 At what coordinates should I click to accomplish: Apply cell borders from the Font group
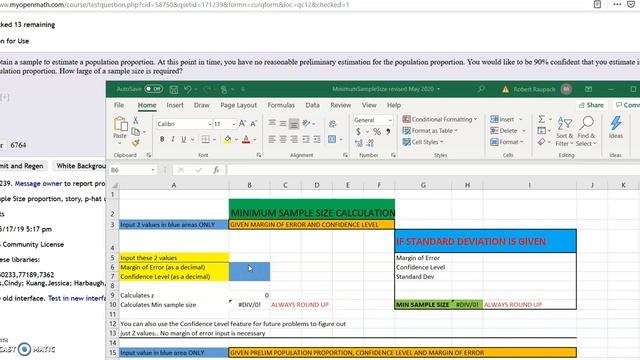206,140
